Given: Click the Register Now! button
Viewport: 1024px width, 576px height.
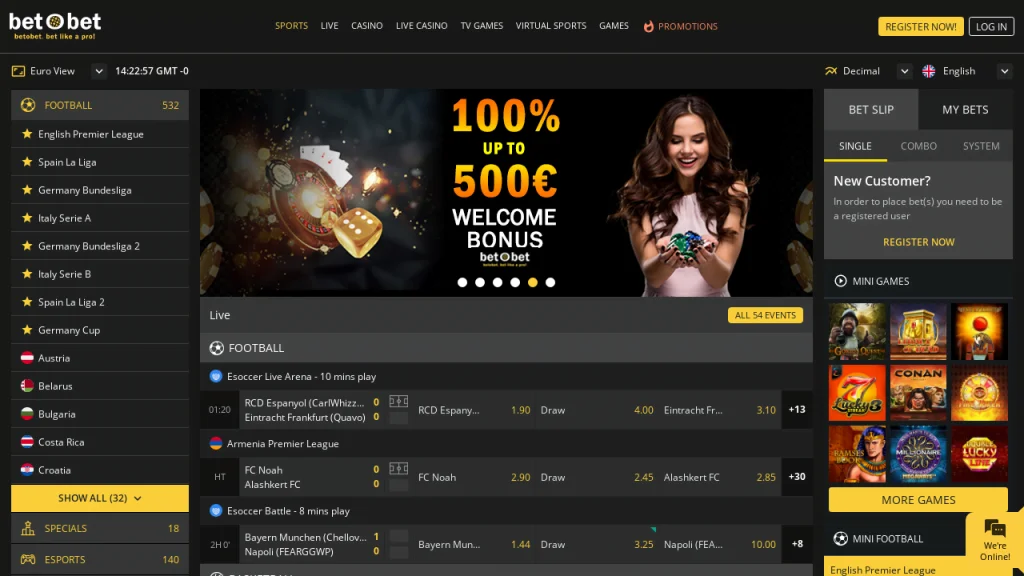Looking at the screenshot, I should tap(920, 27).
